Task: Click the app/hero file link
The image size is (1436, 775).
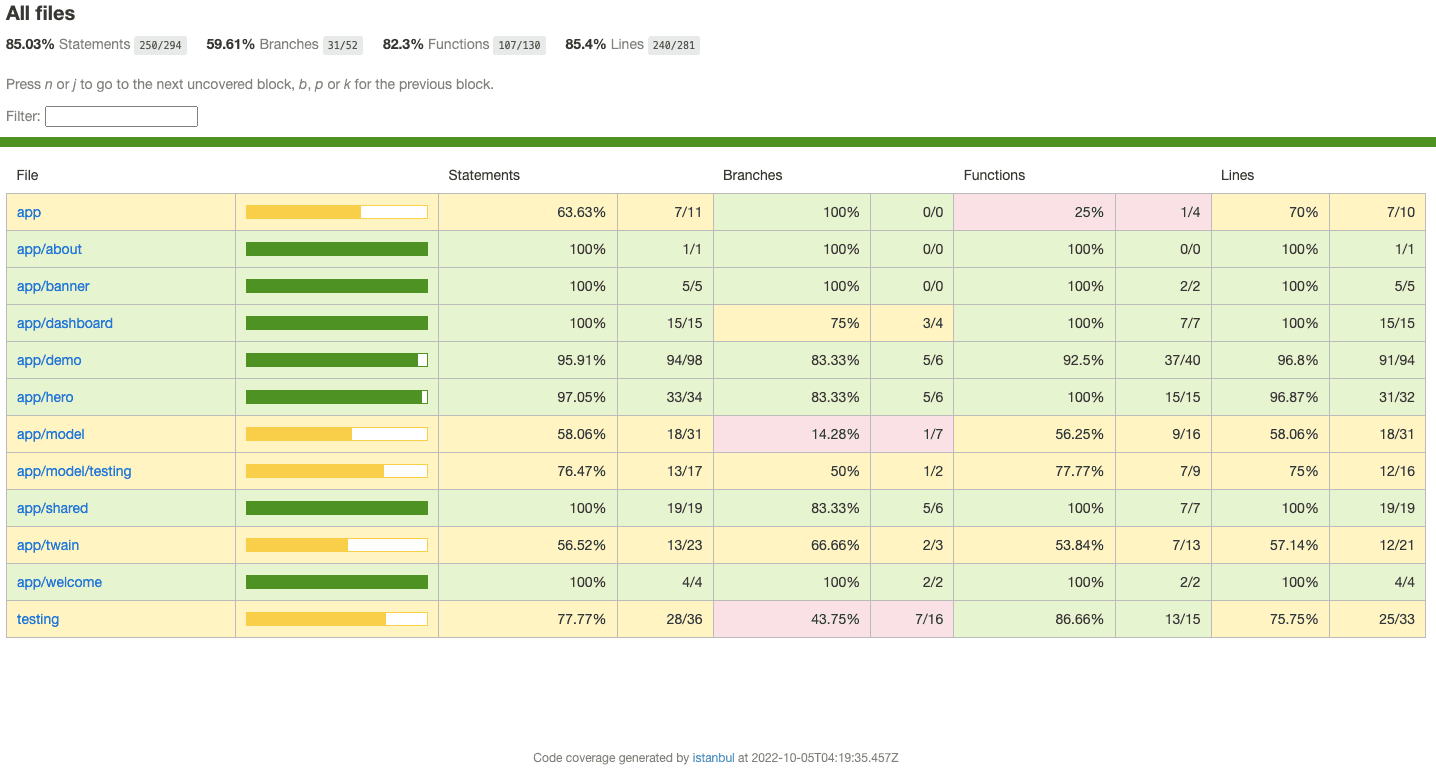Action: [45, 397]
